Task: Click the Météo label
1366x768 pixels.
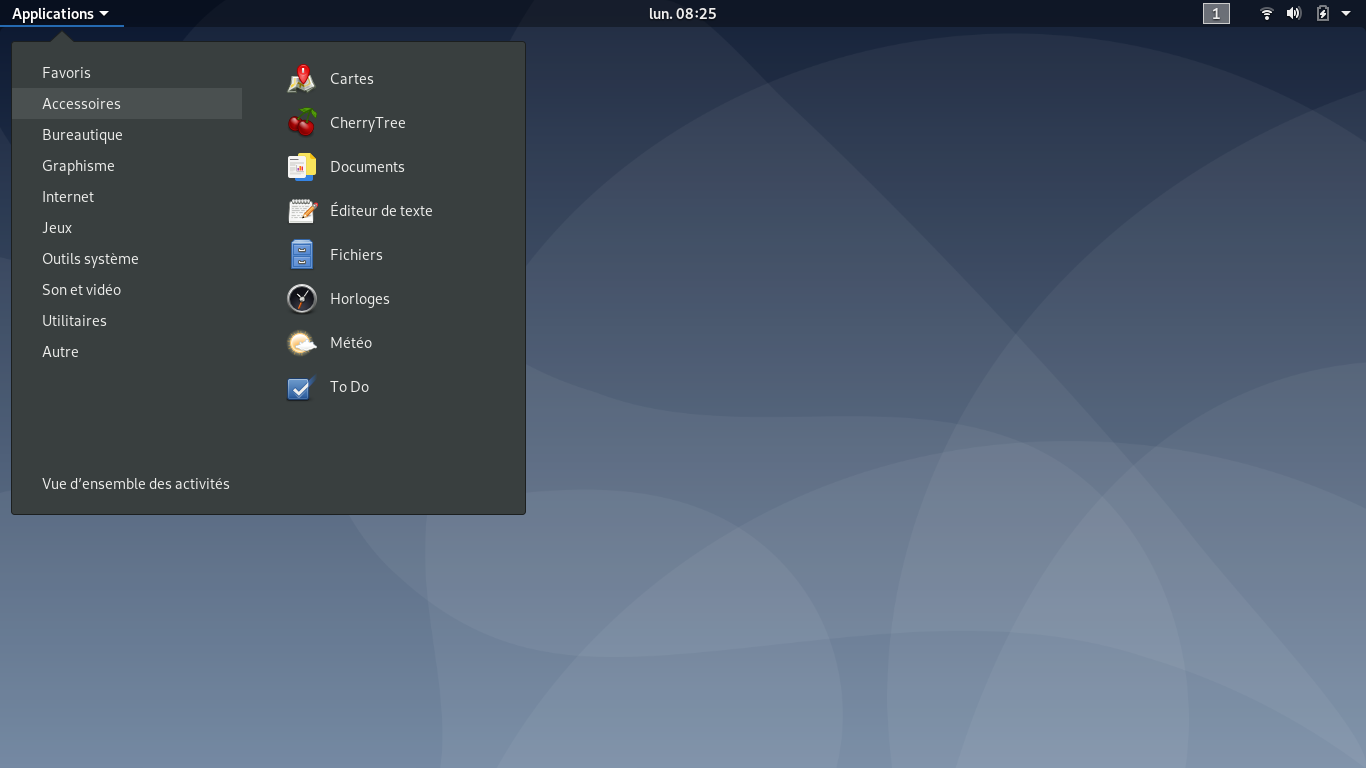Action: (x=351, y=343)
